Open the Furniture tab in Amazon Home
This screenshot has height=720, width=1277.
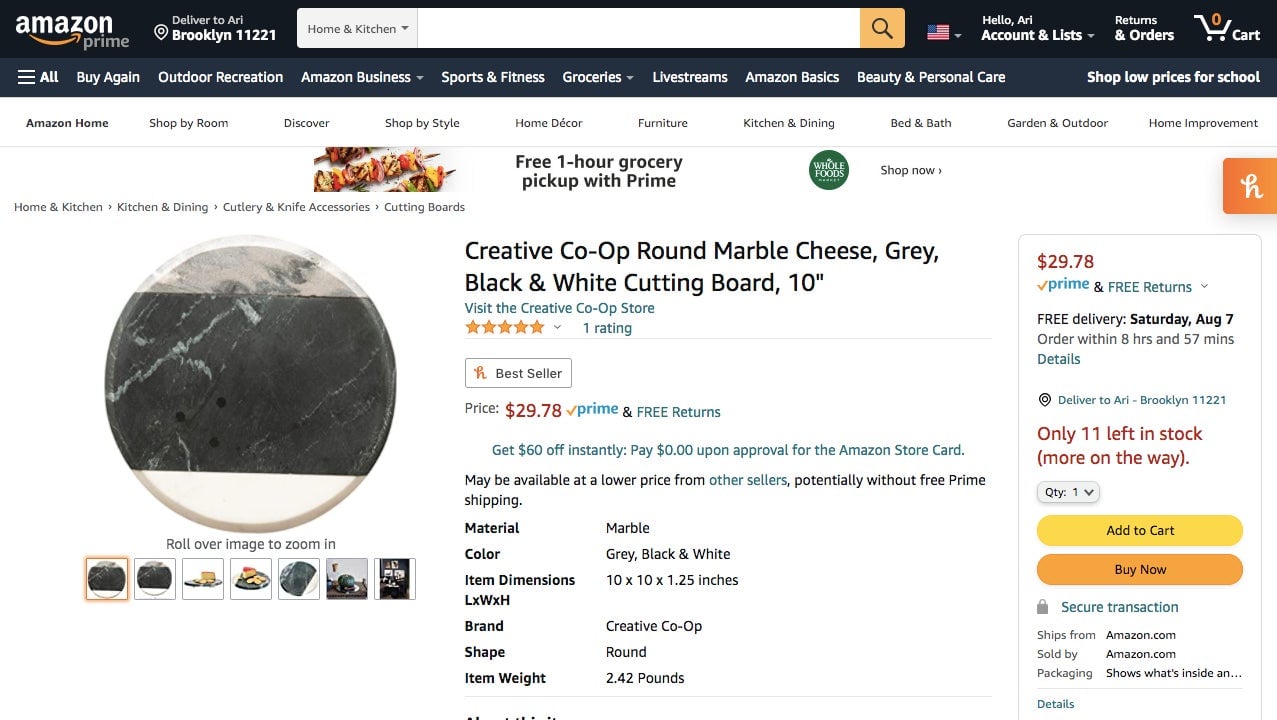coord(662,123)
